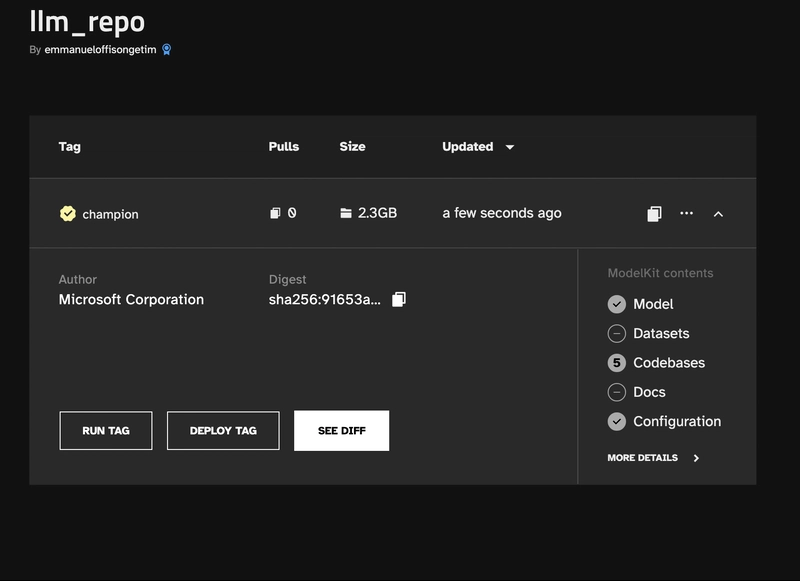Click the yellow champion tag badge
Screen dimensions: 800x581
(68, 214)
